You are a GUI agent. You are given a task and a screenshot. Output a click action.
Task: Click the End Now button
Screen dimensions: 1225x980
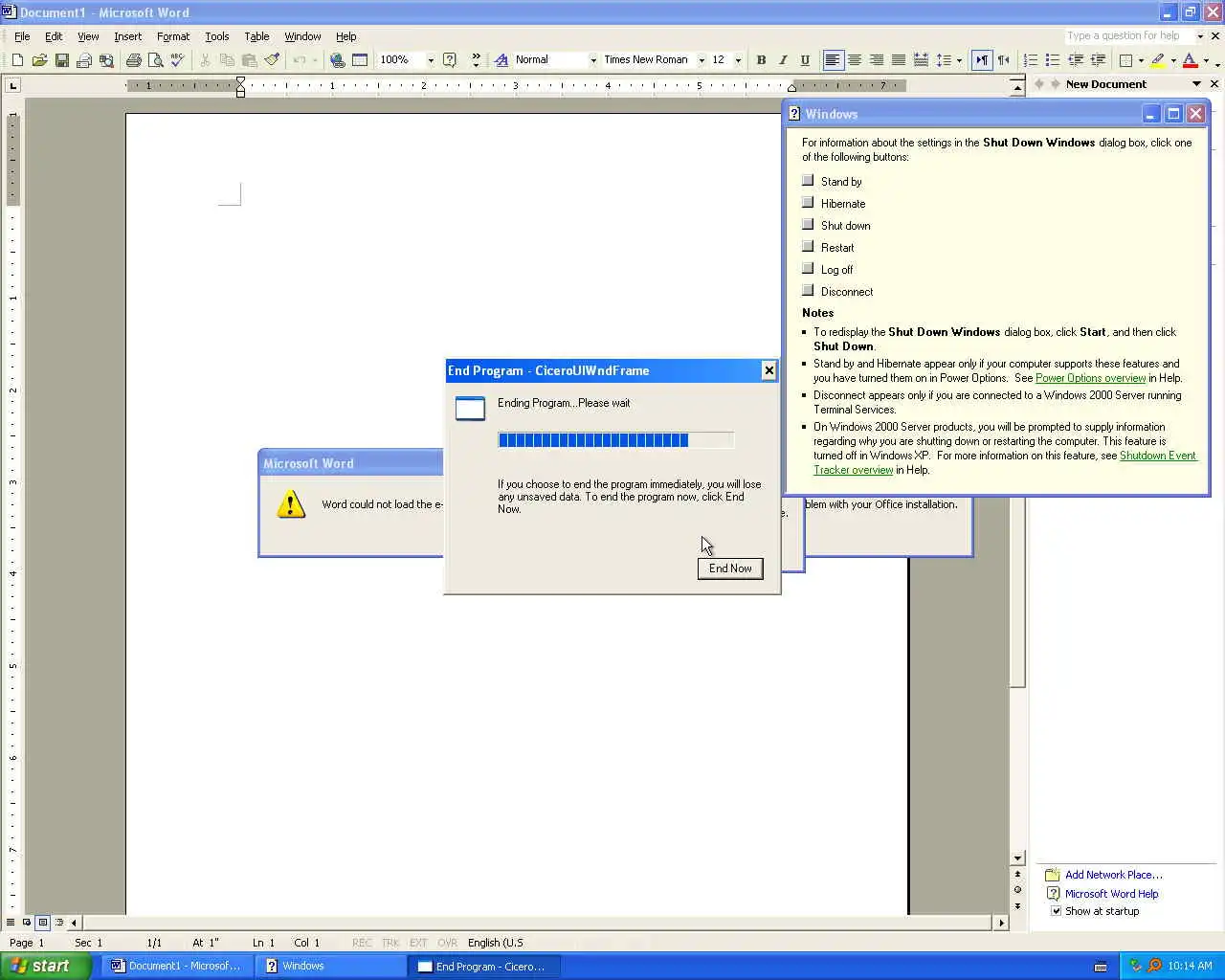(730, 568)
